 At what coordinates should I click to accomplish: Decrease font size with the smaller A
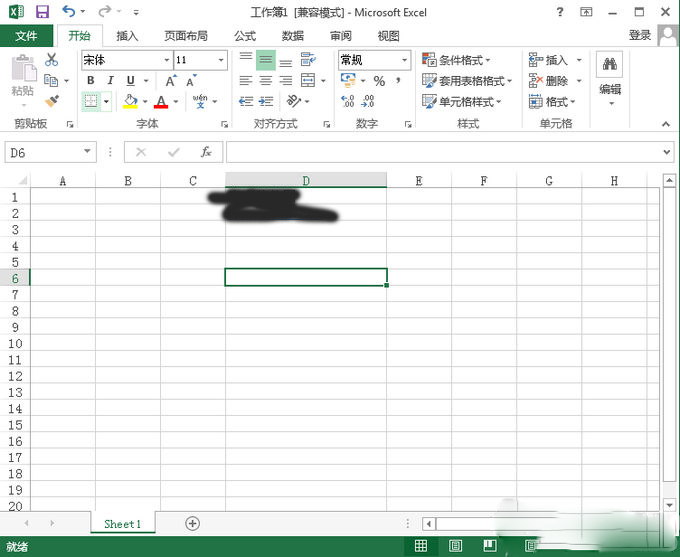coord(191,81)
